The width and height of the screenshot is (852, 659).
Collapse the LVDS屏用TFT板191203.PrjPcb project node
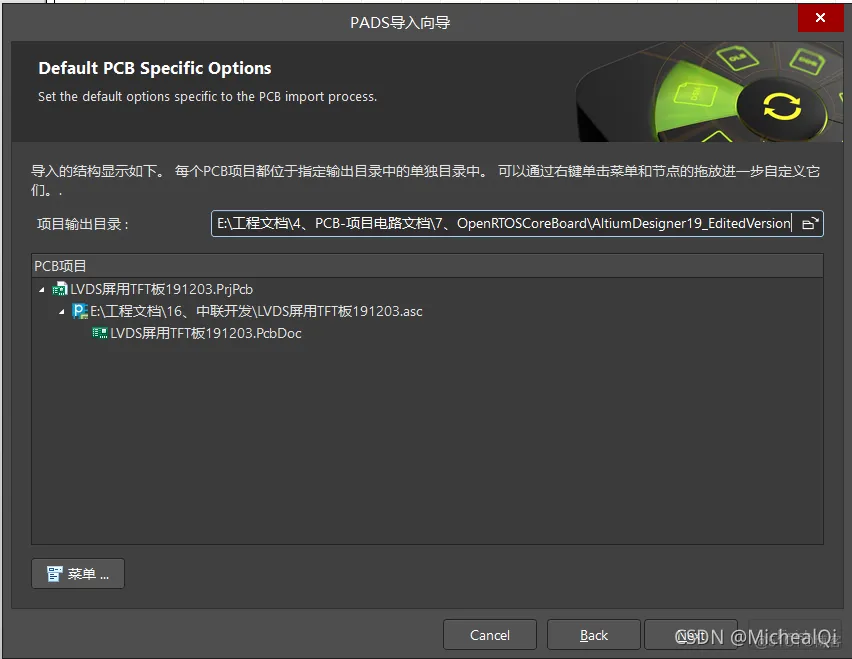point(42,290)
